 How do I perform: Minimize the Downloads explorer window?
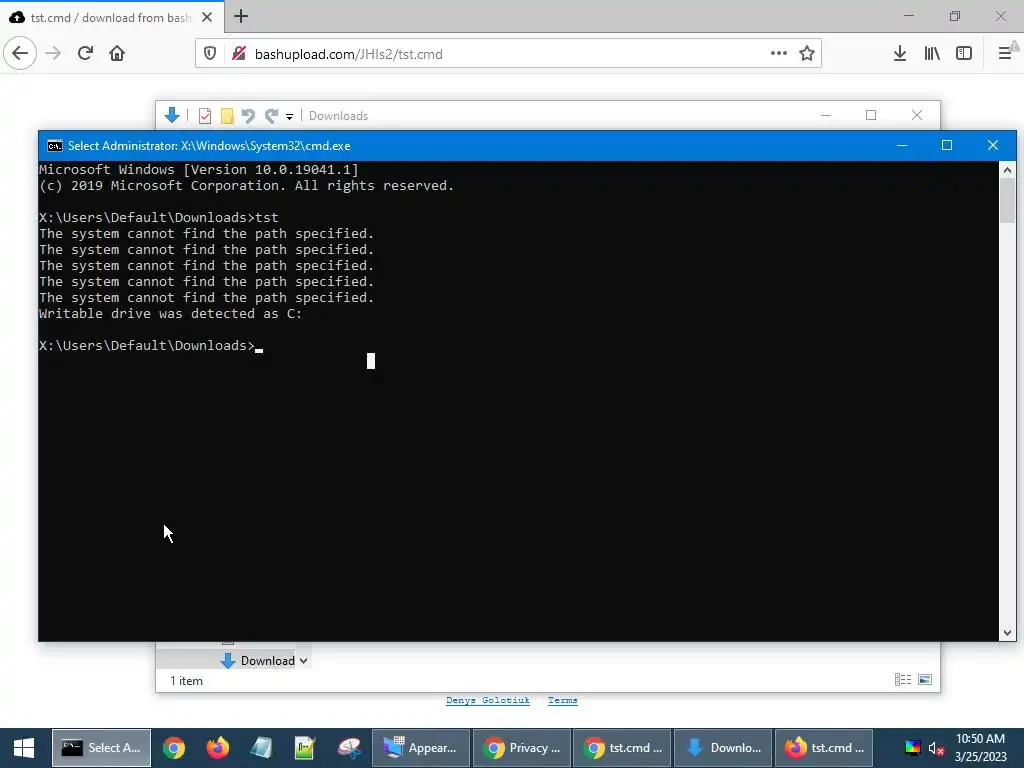(825, 116)
